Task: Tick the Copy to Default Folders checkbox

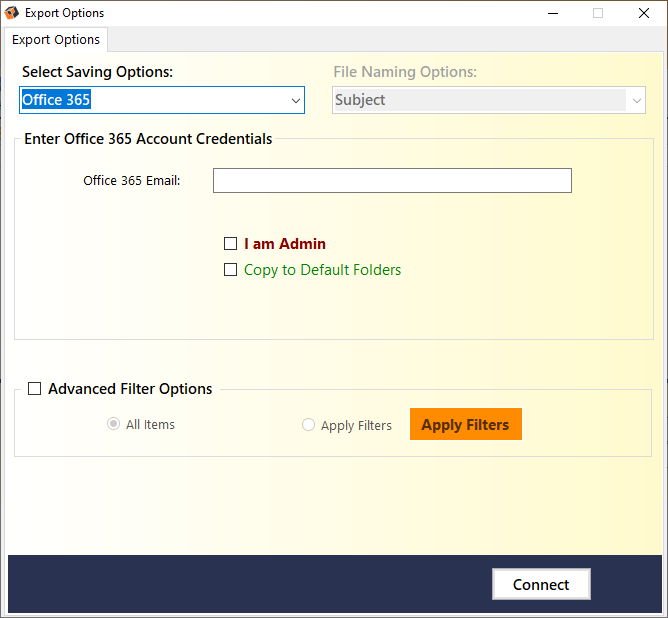Action: point(231,270)
